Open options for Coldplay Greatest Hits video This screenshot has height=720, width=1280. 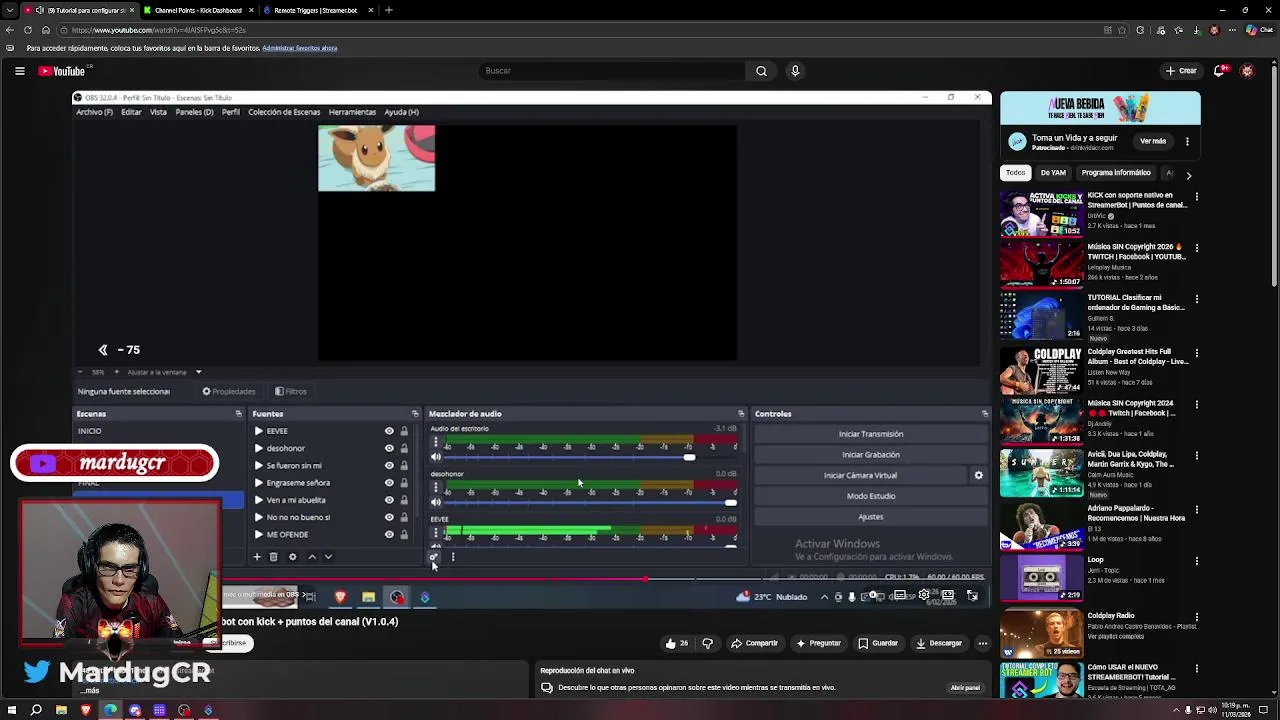pos(1196,354)
